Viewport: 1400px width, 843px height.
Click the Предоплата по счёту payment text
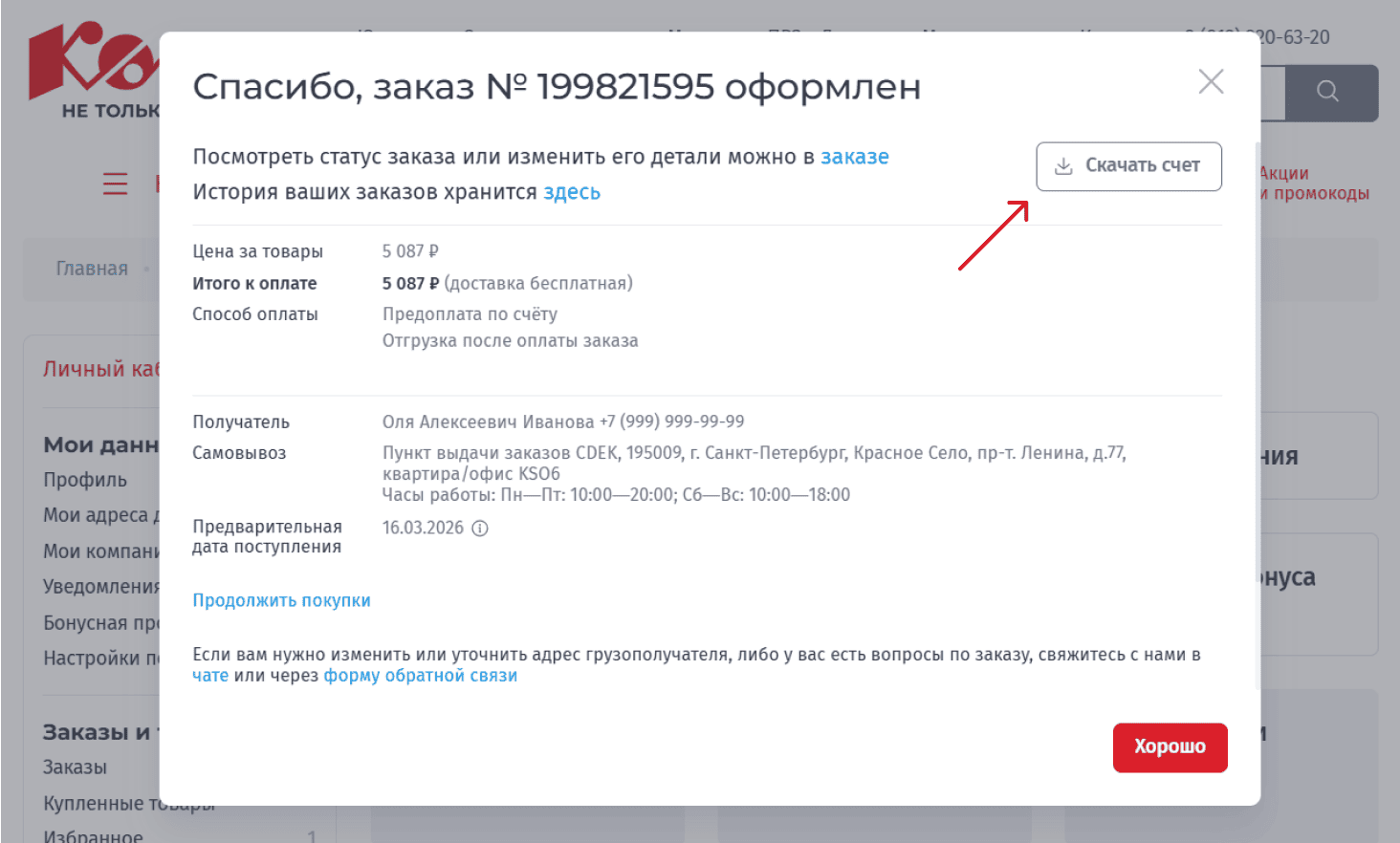[x=470, y=314]
